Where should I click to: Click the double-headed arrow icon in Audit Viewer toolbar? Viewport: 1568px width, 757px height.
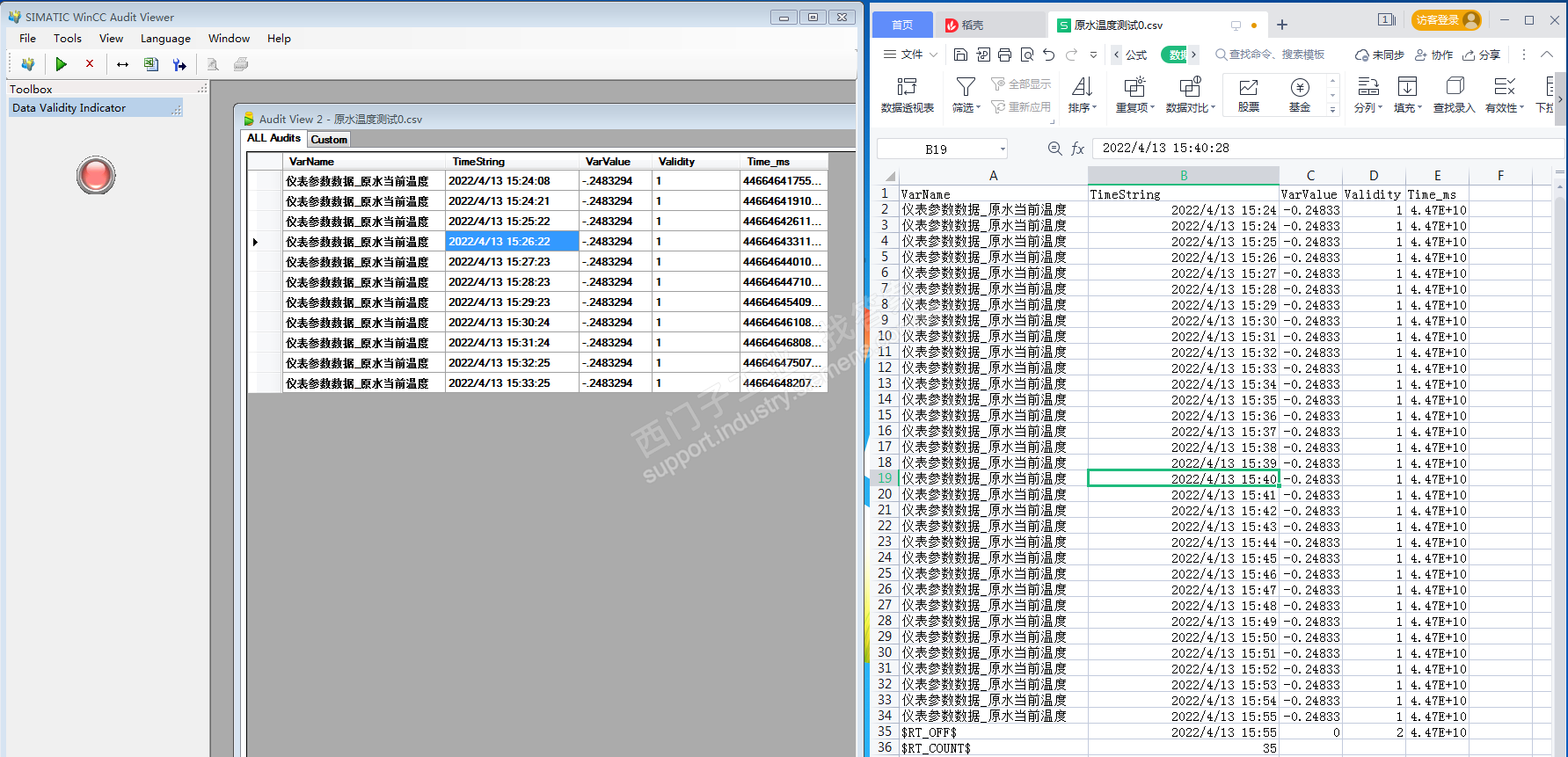click(122, 64)
